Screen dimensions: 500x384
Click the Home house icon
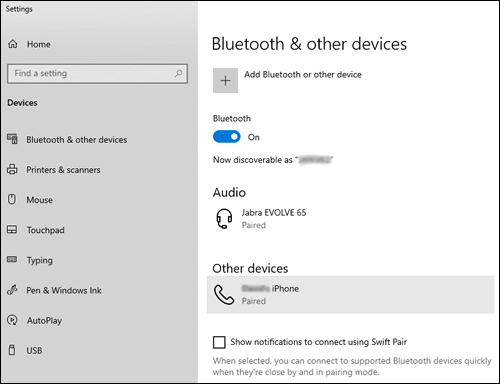click(x=13, y=44)
